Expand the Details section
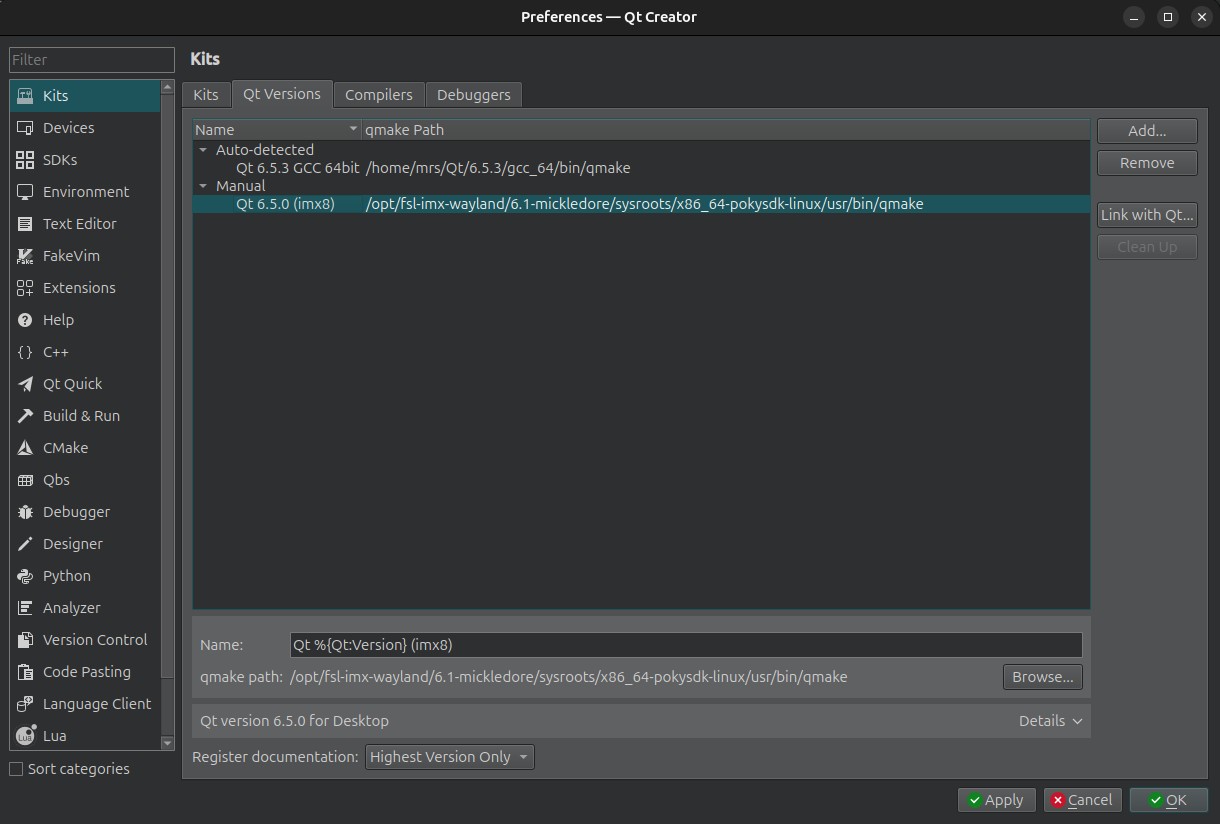Viewport: 1220px width, 824px height. [x=1050, y=721]
